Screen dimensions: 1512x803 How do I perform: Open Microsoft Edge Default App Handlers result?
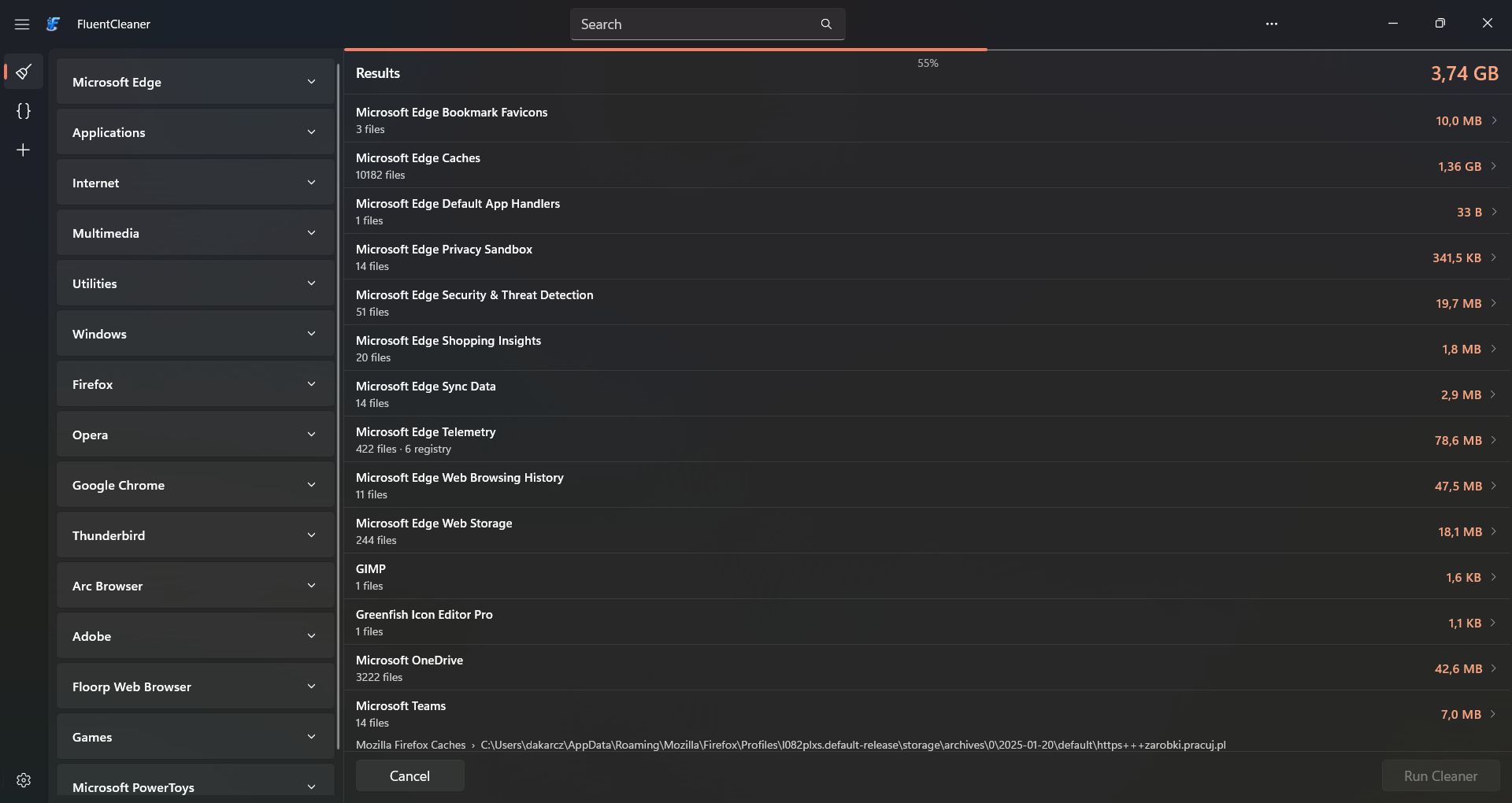pos(927,211)
